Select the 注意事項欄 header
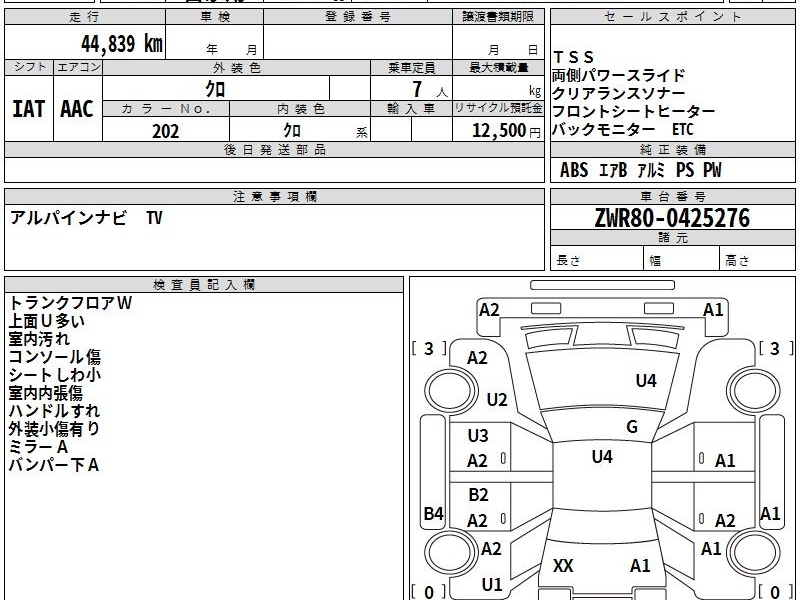 (x=275, y=196)
